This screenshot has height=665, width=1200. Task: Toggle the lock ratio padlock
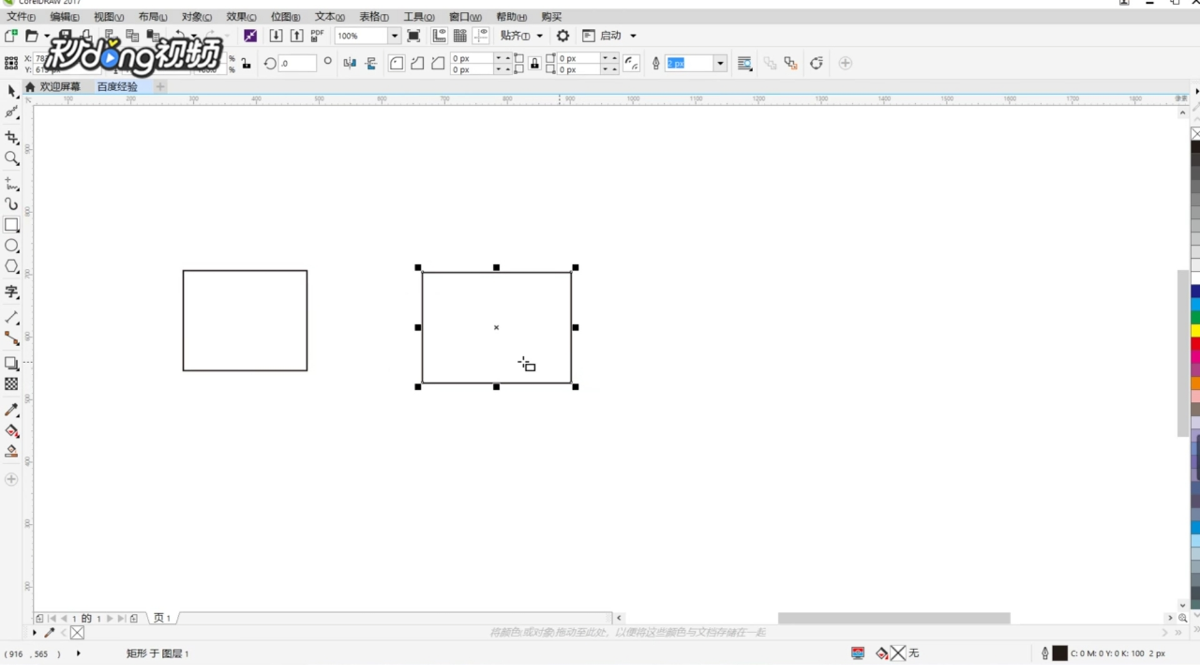246,63
